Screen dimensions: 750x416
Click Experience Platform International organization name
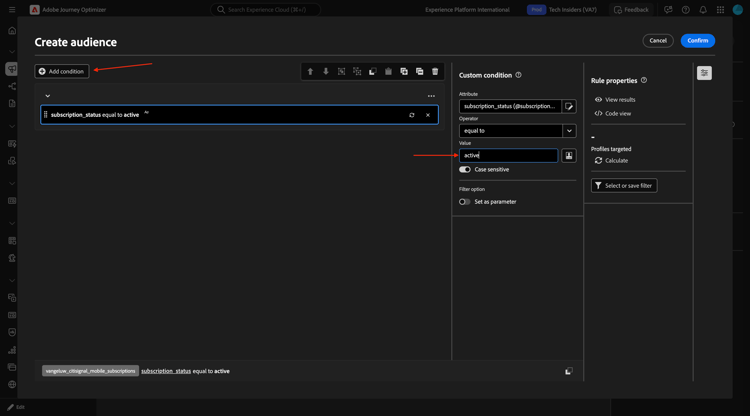tap(467, 10)
